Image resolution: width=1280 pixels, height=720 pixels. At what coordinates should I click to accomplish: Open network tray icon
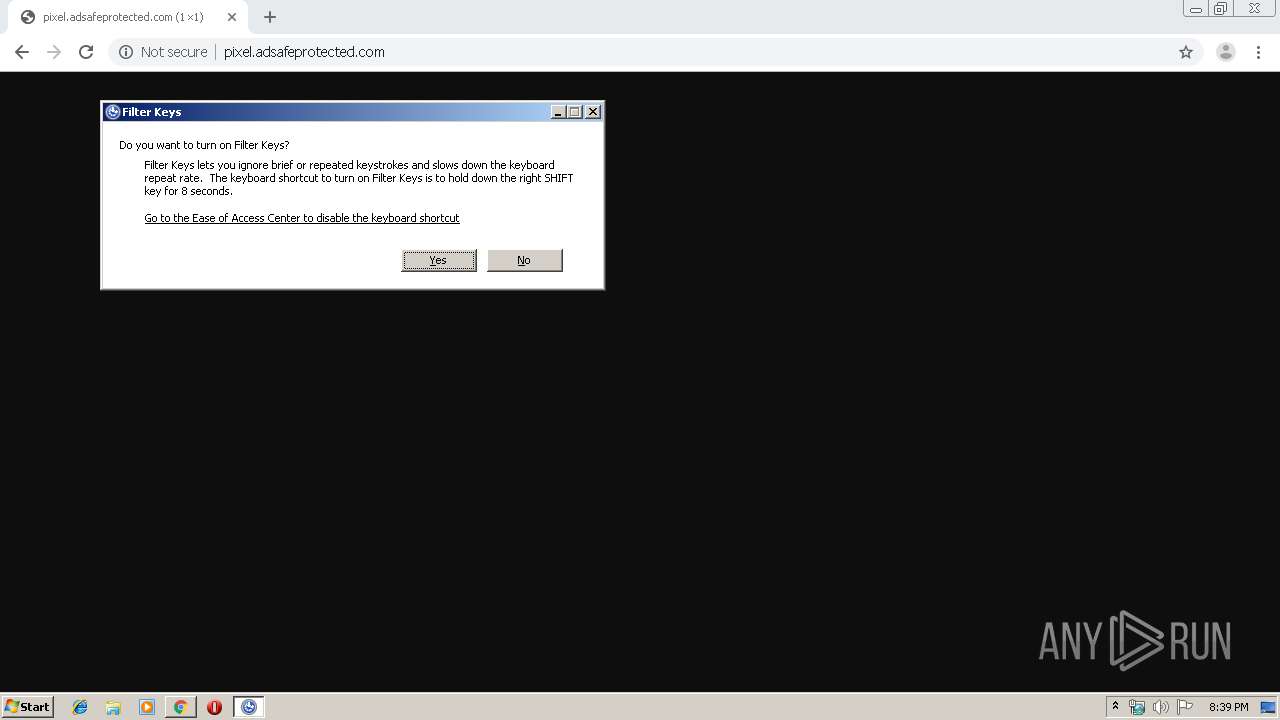[1137, 707]
